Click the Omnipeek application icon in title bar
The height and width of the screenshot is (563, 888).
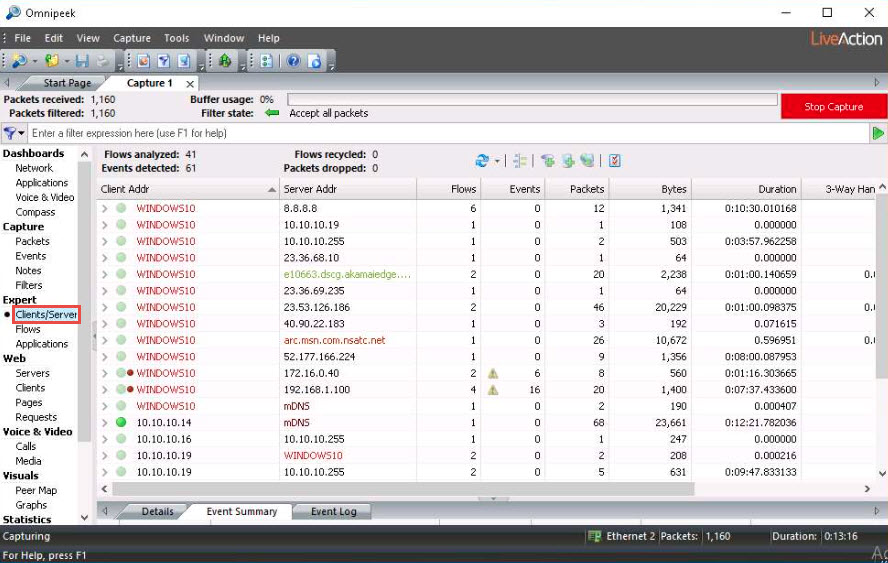click(12, 12)
